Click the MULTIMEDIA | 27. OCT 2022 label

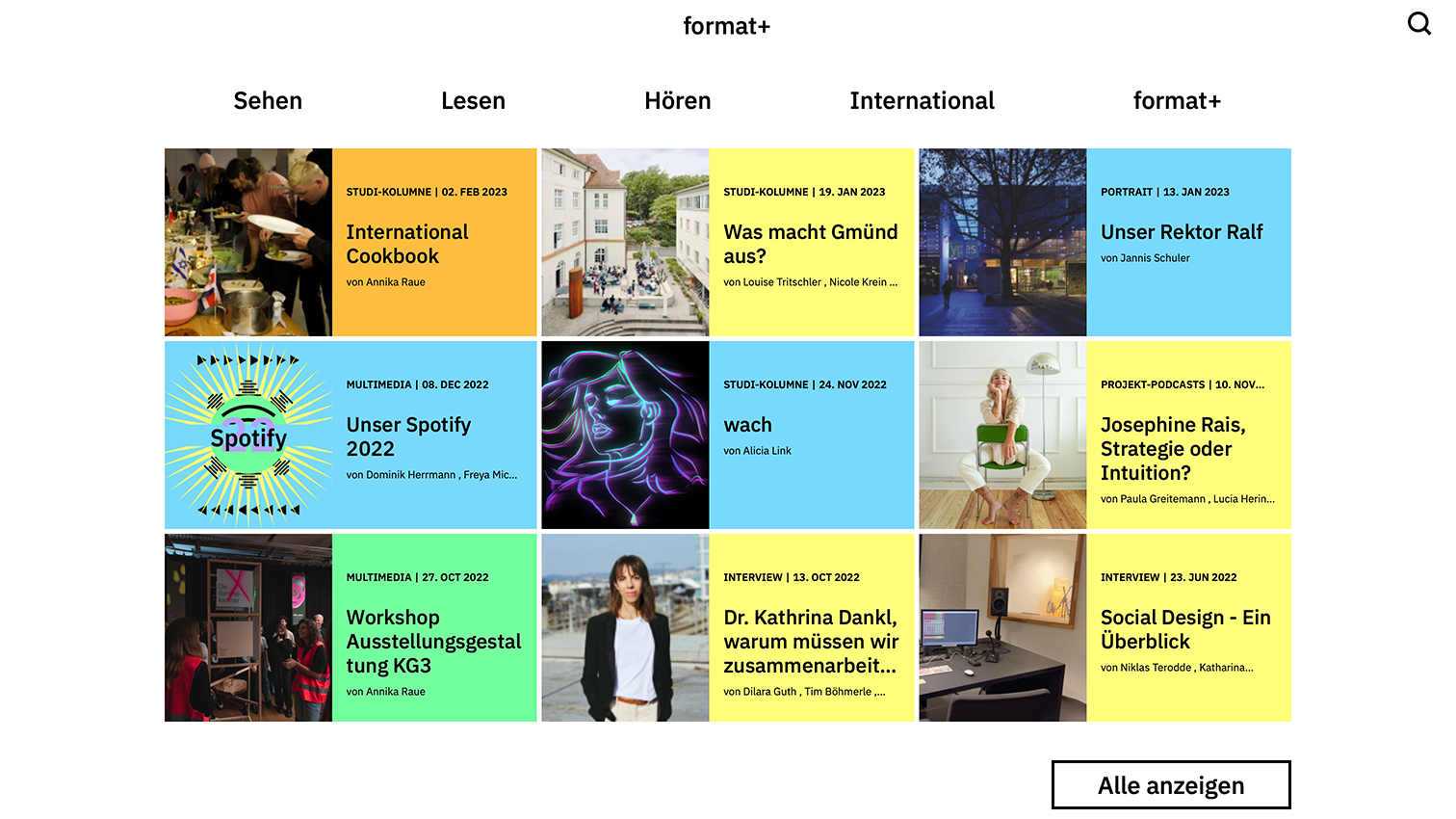coord(417,577)
